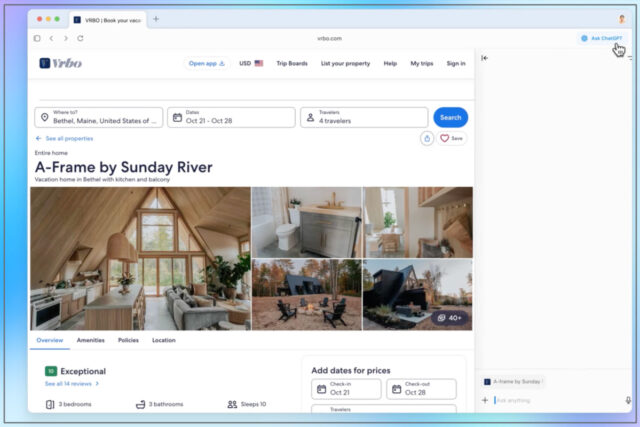Save property with heart button

click(x=452, y=139)
